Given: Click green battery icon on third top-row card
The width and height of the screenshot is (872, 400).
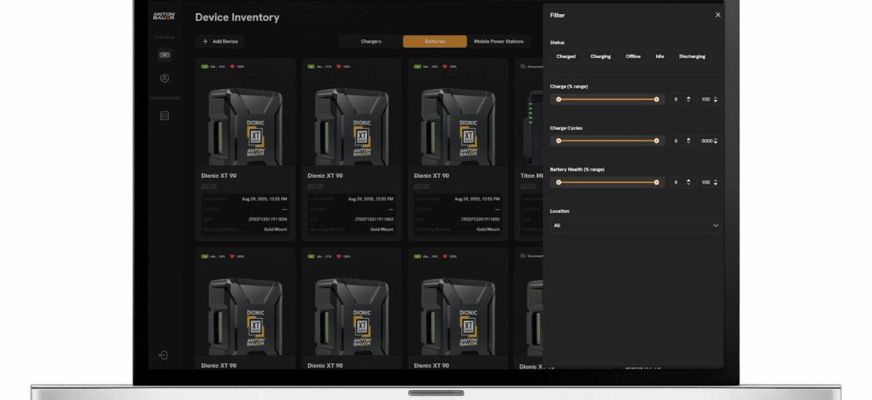Looking at the screenshot, I should [417, 66].
